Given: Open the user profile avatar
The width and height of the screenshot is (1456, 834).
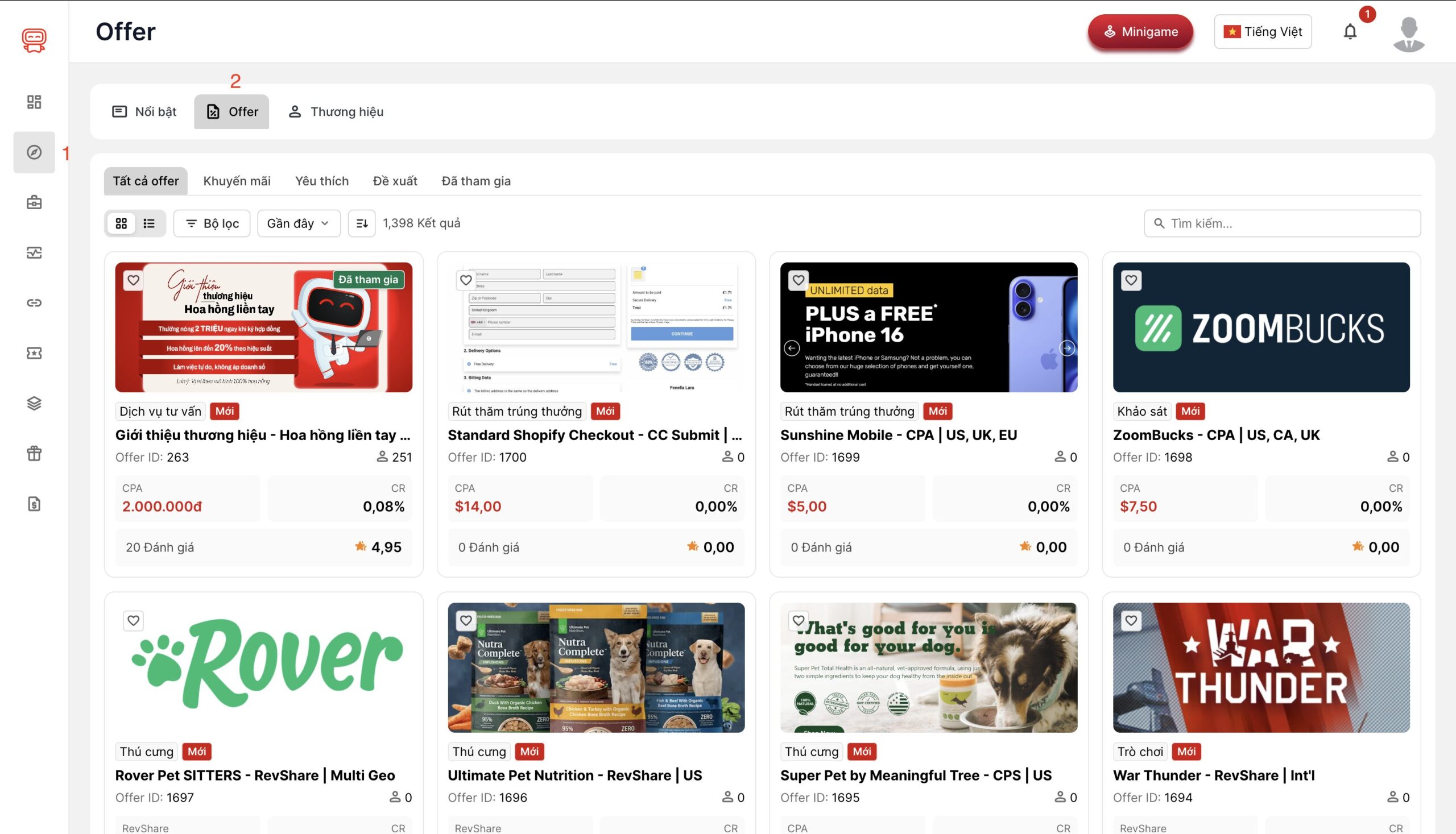Looking at the screenshot, I should (x=1408, y=33).
